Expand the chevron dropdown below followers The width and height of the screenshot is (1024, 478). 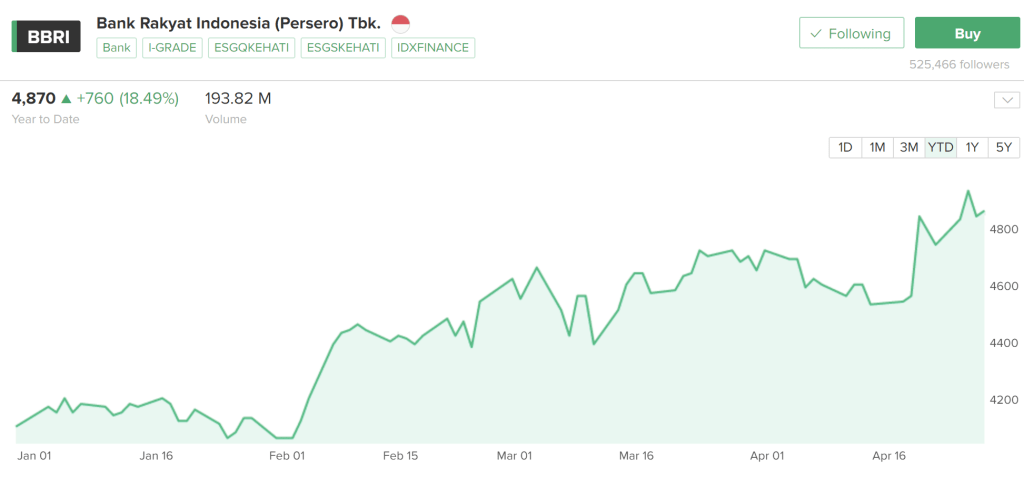click(1006, 100)
